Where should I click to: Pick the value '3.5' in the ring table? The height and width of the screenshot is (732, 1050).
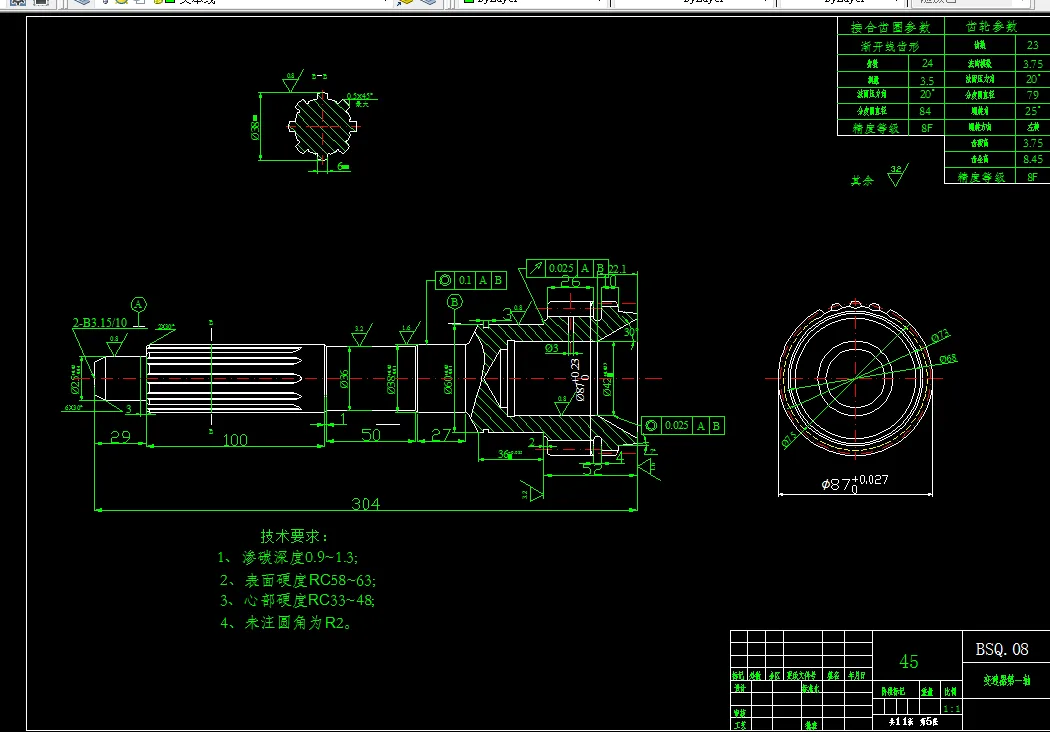[927, 80]
